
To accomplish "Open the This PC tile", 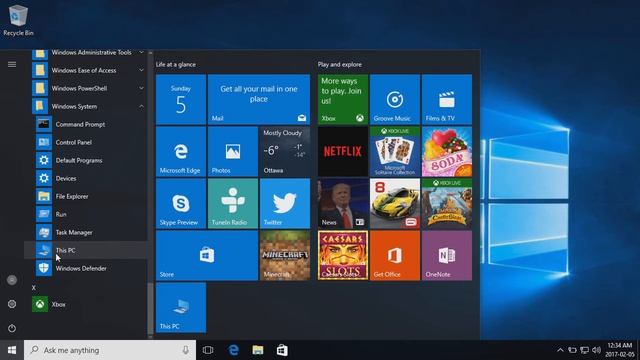I will 181,307.
